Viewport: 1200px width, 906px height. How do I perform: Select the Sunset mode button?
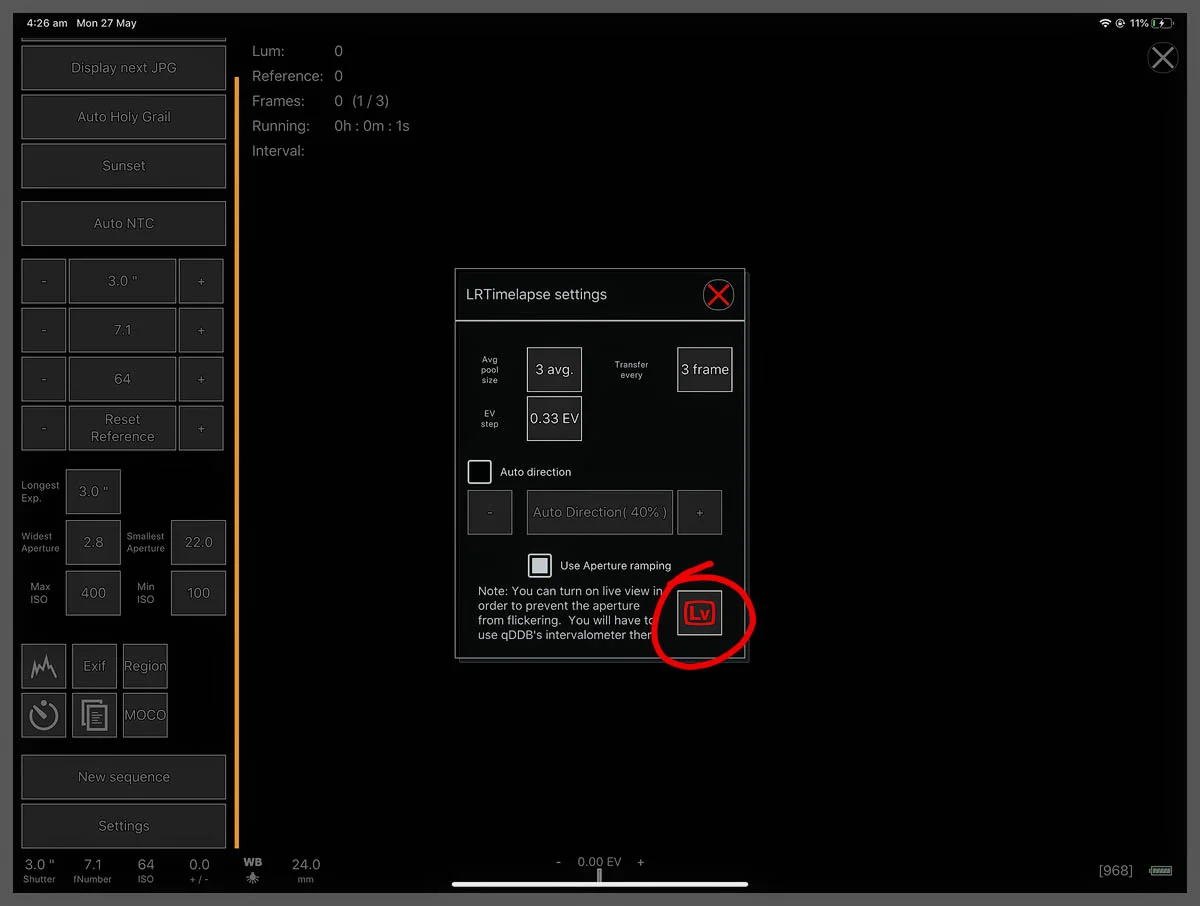(x=124, y=166)
